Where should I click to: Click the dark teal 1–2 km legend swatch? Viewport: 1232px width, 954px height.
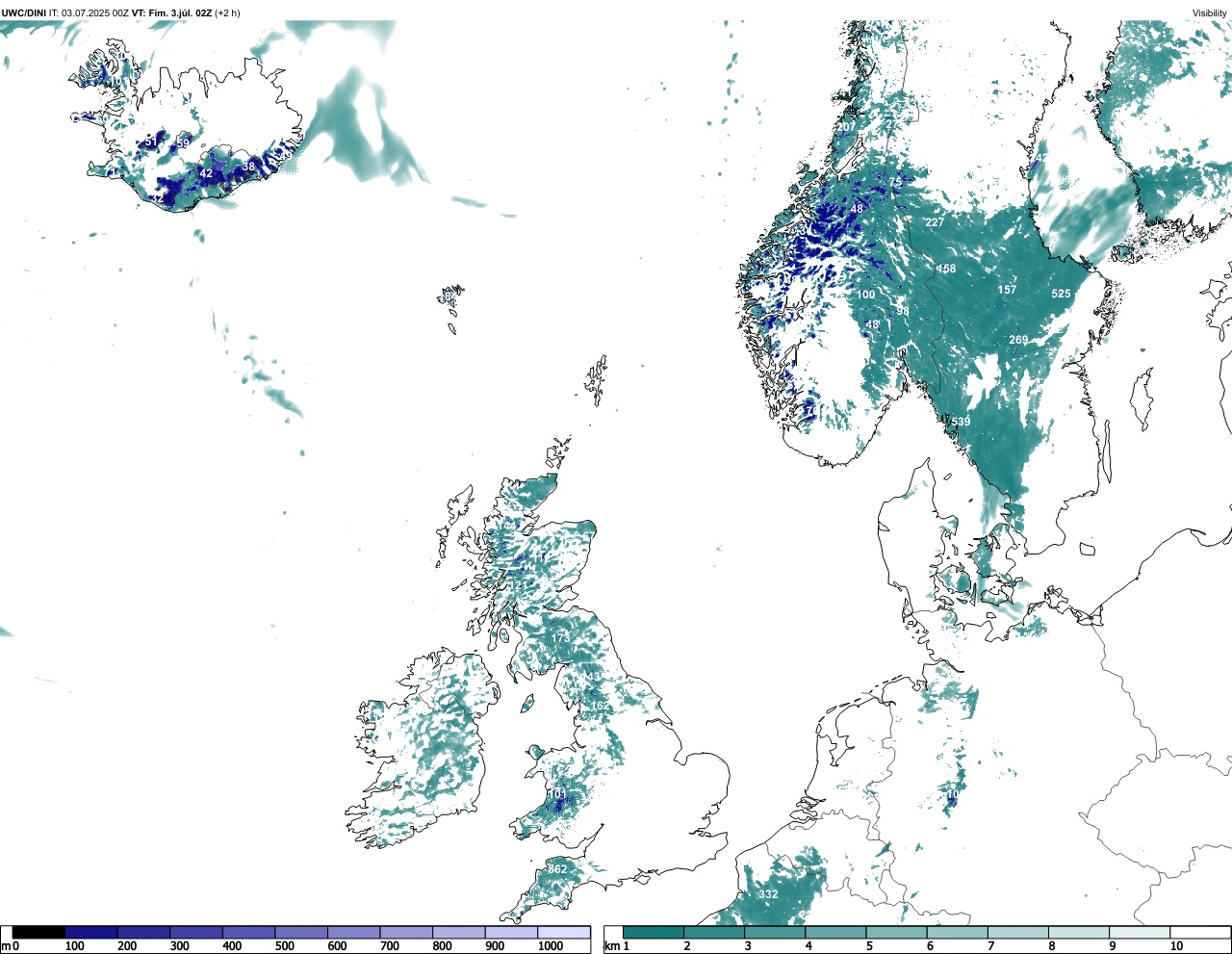pos(654,932)
